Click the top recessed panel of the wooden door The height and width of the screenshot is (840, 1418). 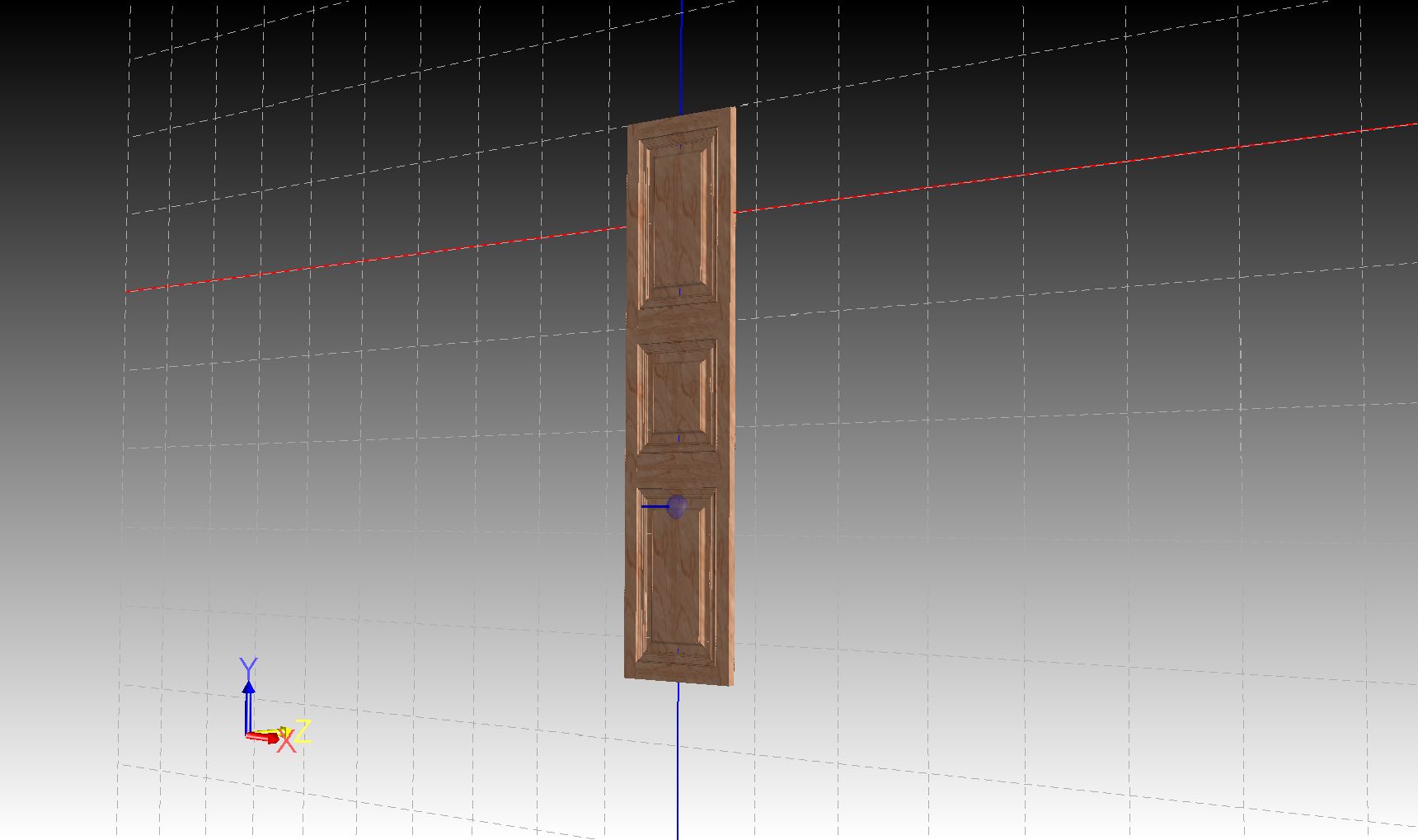(678, 220)
